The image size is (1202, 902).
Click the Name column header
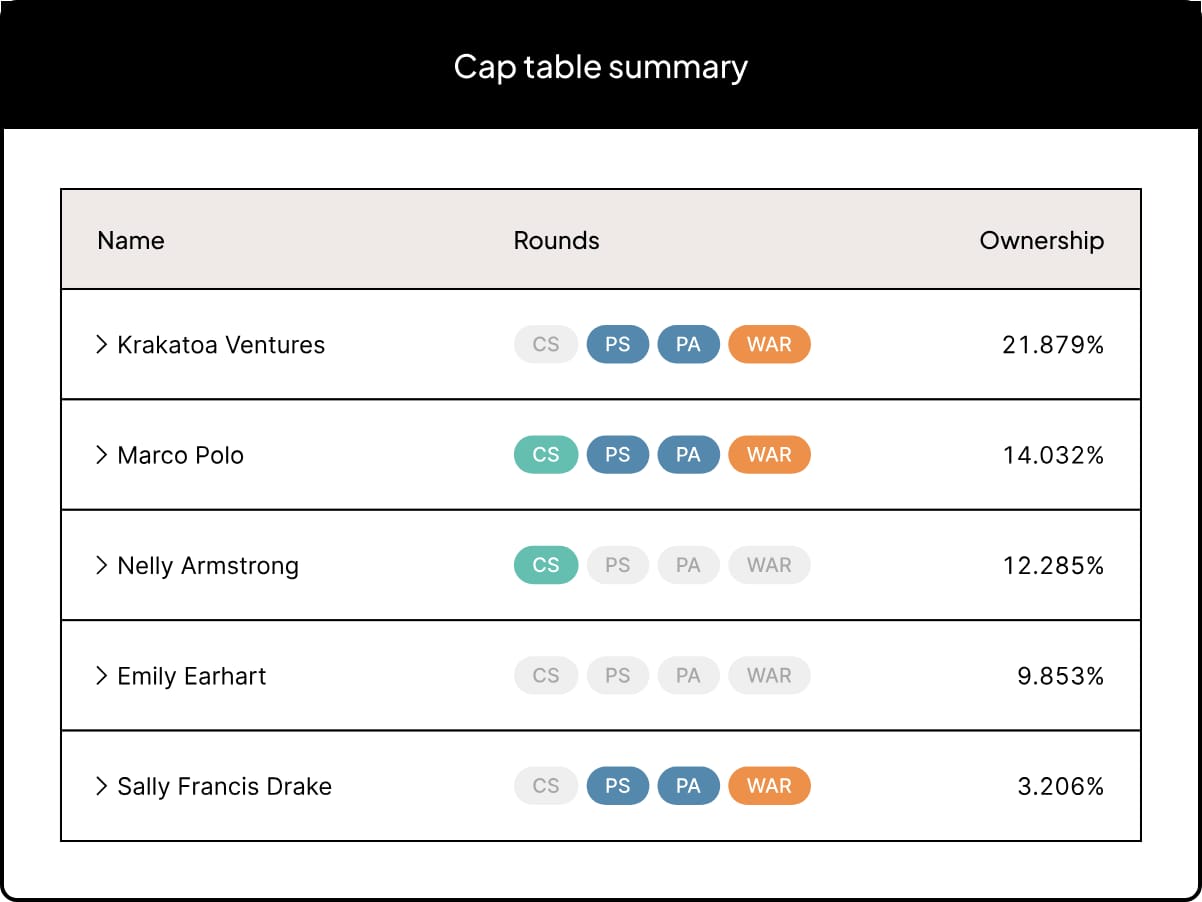point(131,241)
